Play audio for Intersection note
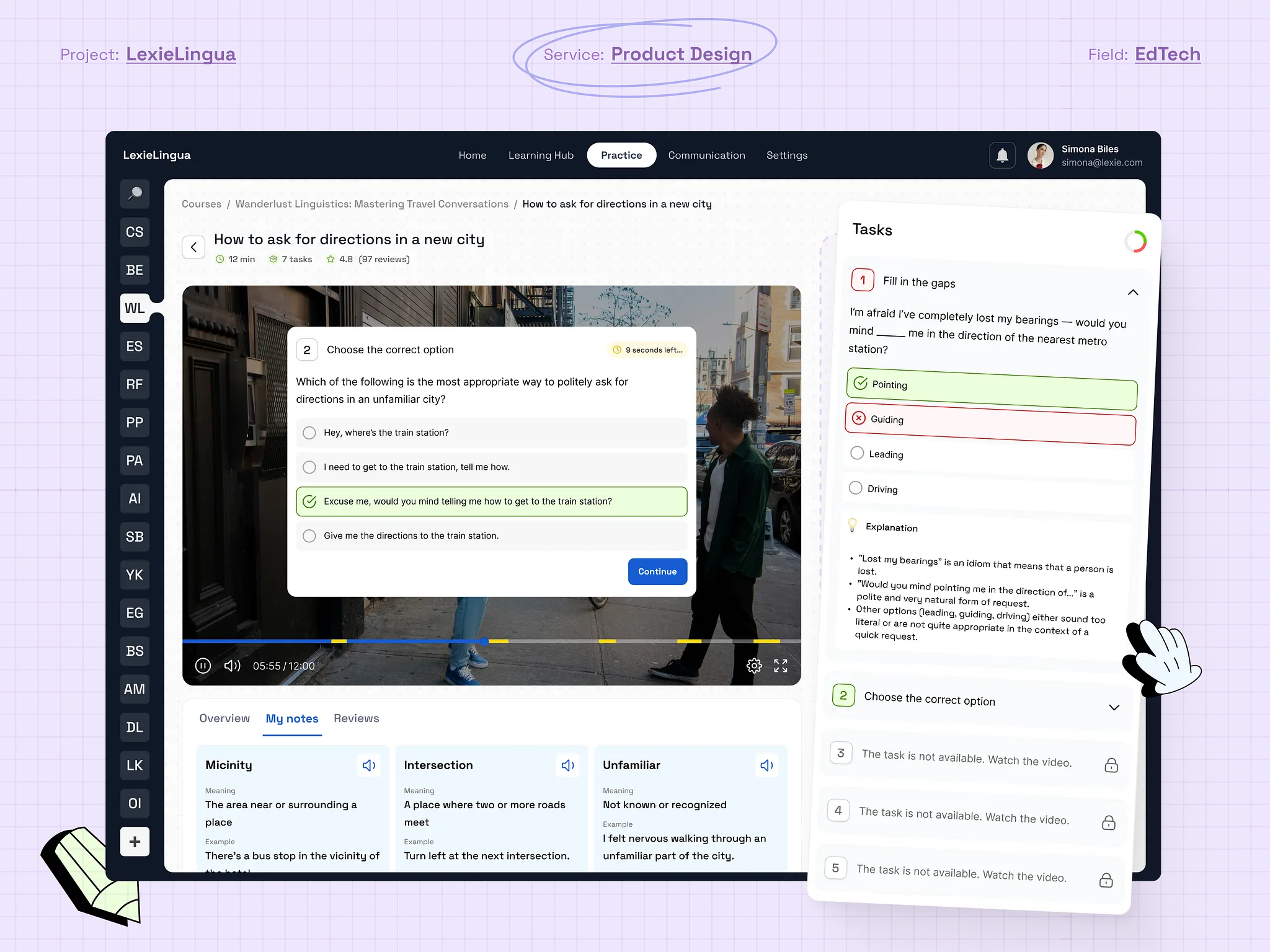Image resolution: width=1270 pixels, height=952 pixels. 567,765
